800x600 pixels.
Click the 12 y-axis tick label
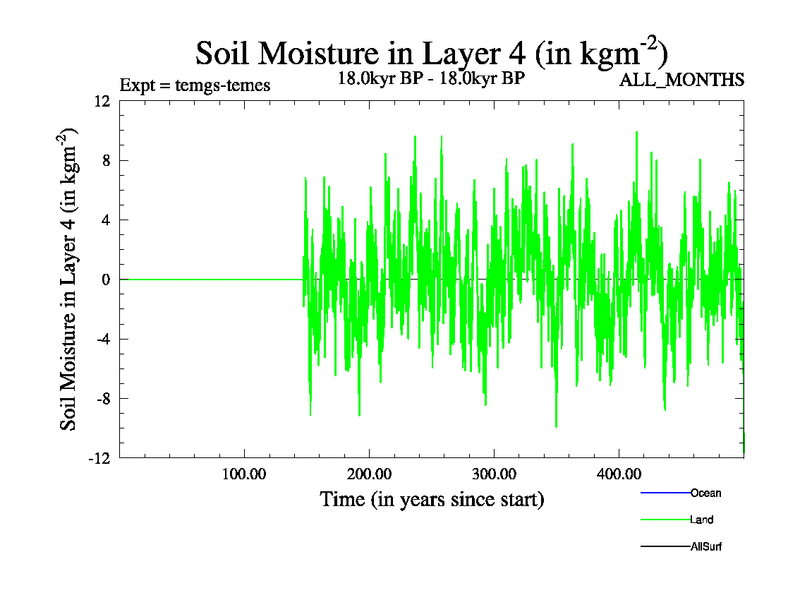click(101, 101)
